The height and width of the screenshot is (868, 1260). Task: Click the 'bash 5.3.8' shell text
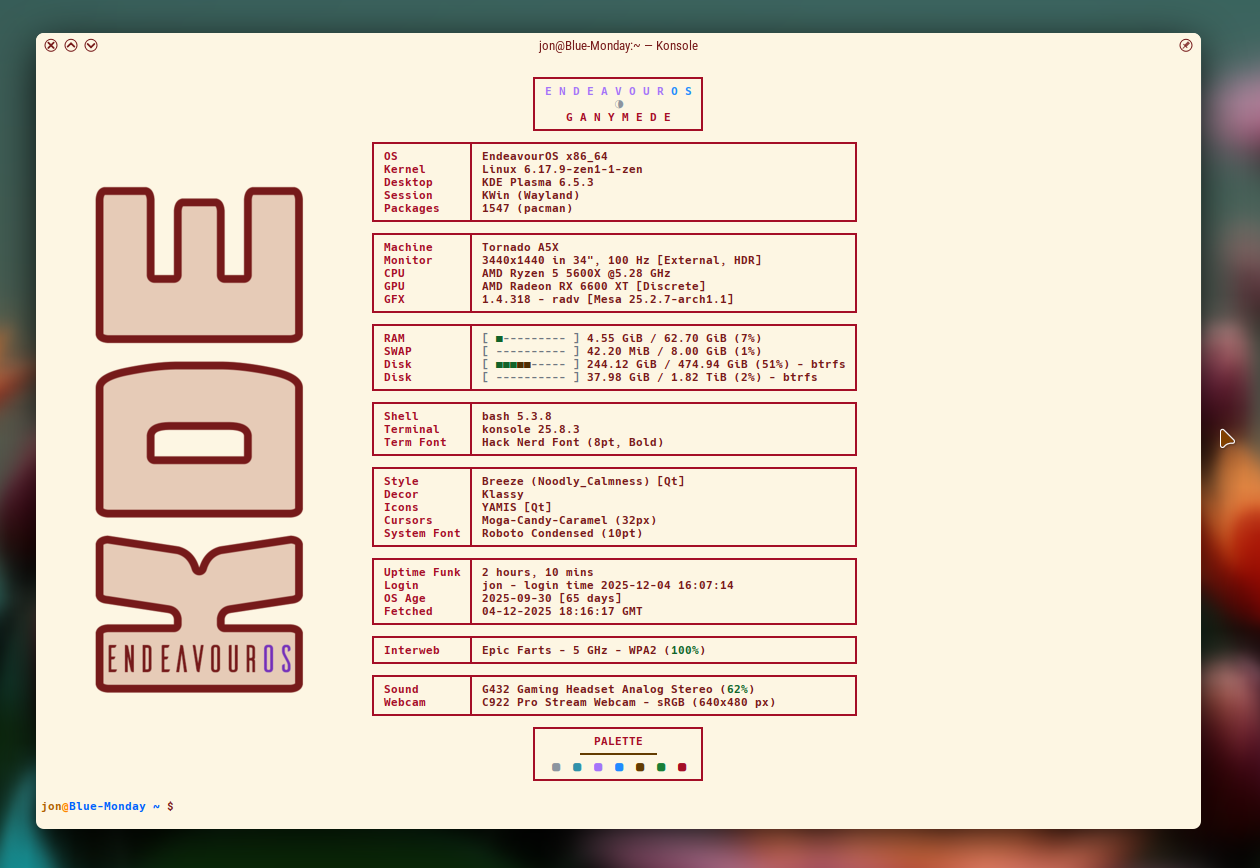pyautogui.click(x=517, y=417)
